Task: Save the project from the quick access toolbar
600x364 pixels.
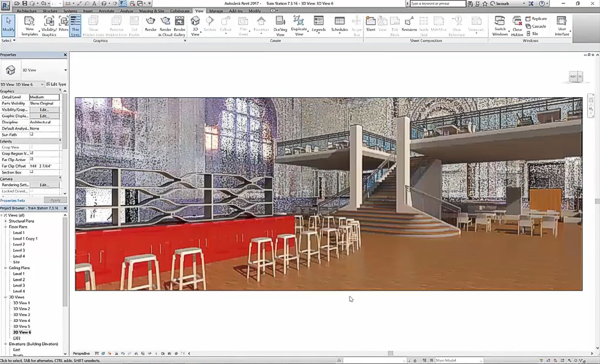Action: coord(24,3)
